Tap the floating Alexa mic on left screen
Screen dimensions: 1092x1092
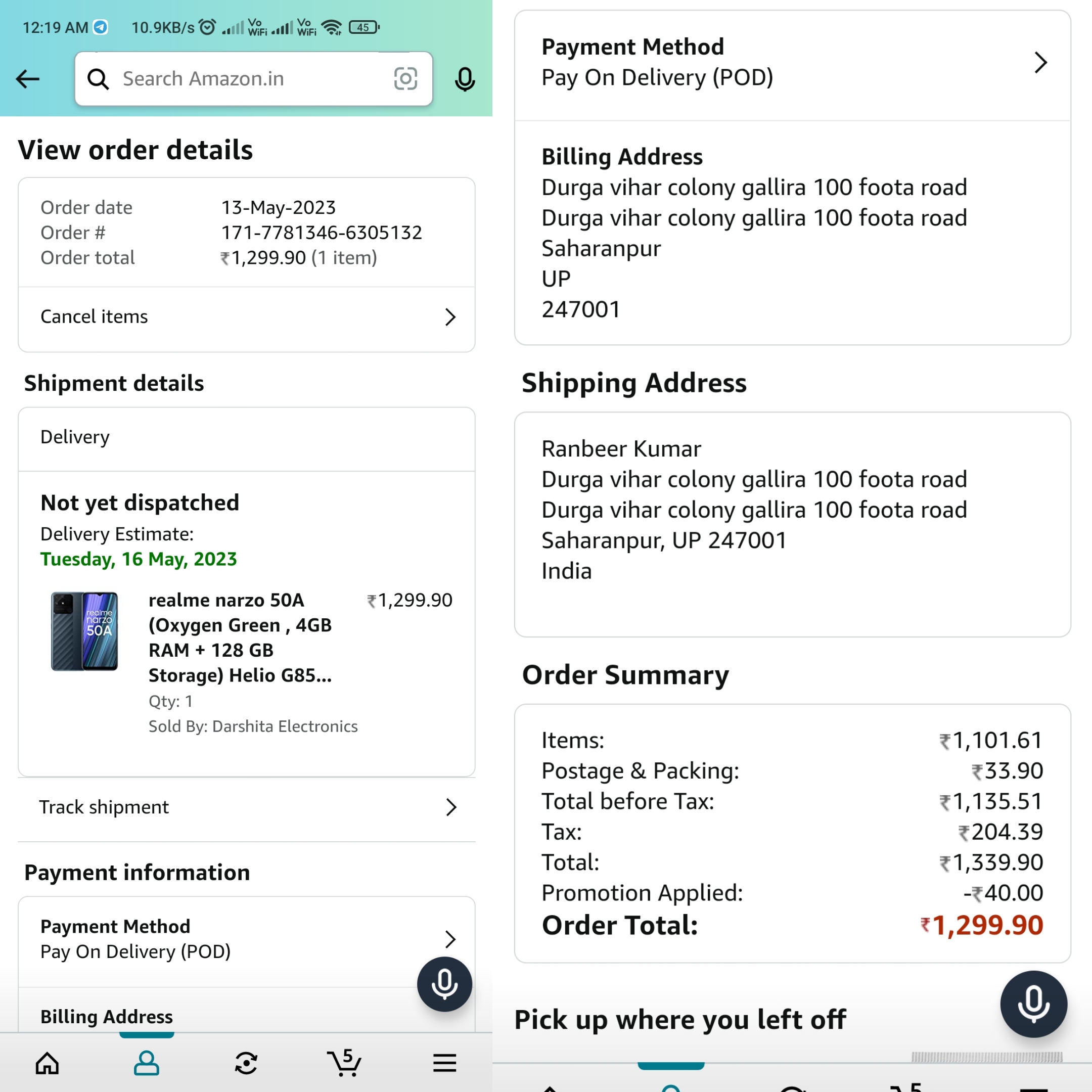pyautogui.click(x=444, y=984)
